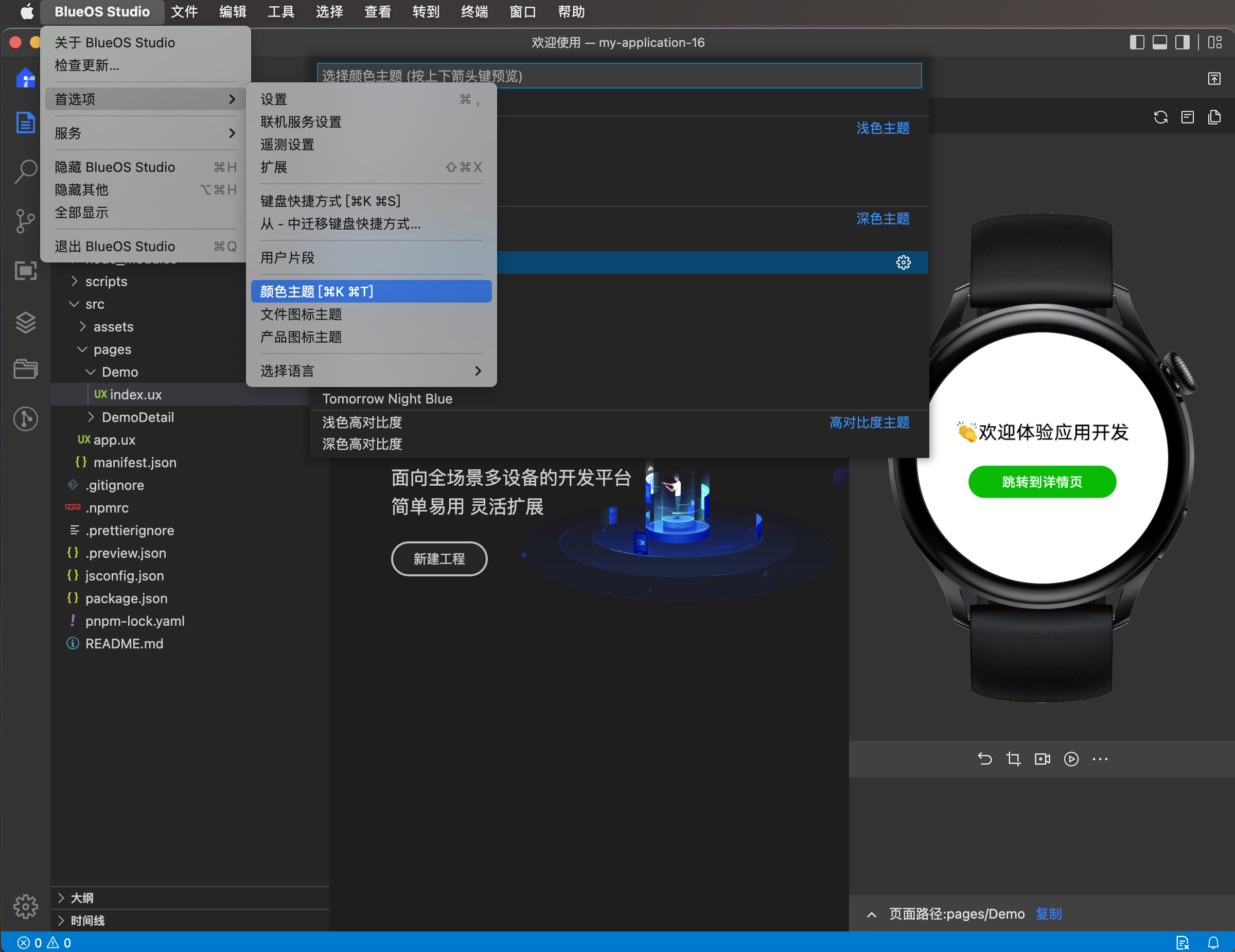1235x952 pixels.
Task: Click 退出 BlueOS Studio menu item
Action: coord(145,246)
